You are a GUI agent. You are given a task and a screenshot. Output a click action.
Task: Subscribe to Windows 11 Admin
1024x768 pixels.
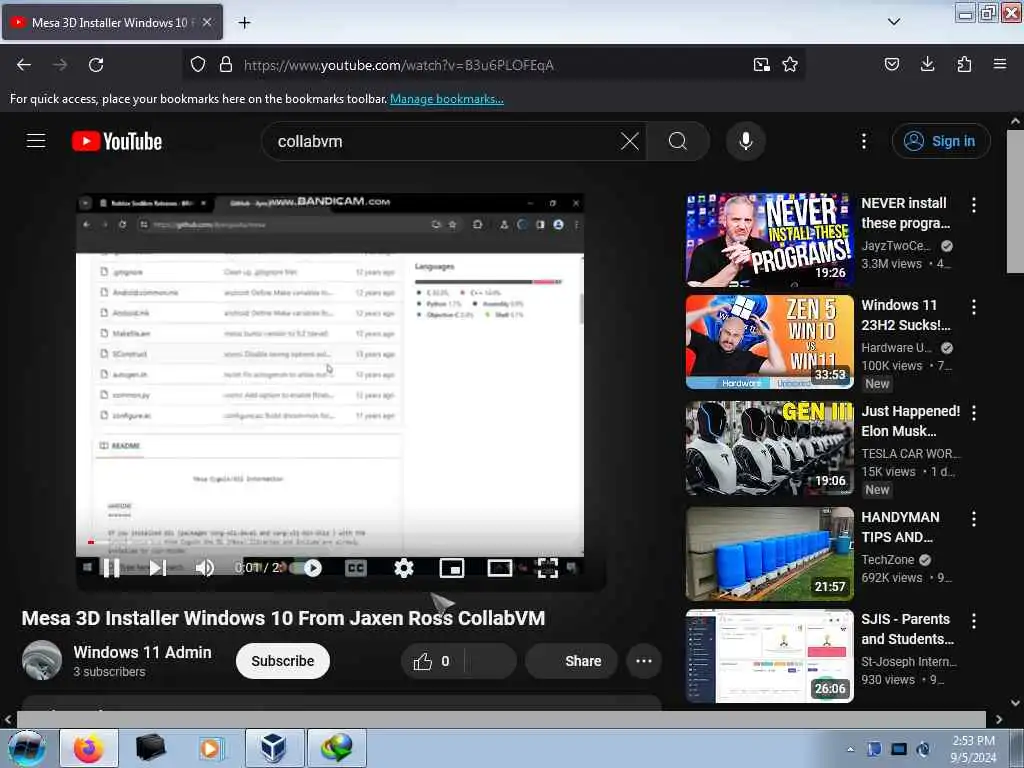[283, 661]
